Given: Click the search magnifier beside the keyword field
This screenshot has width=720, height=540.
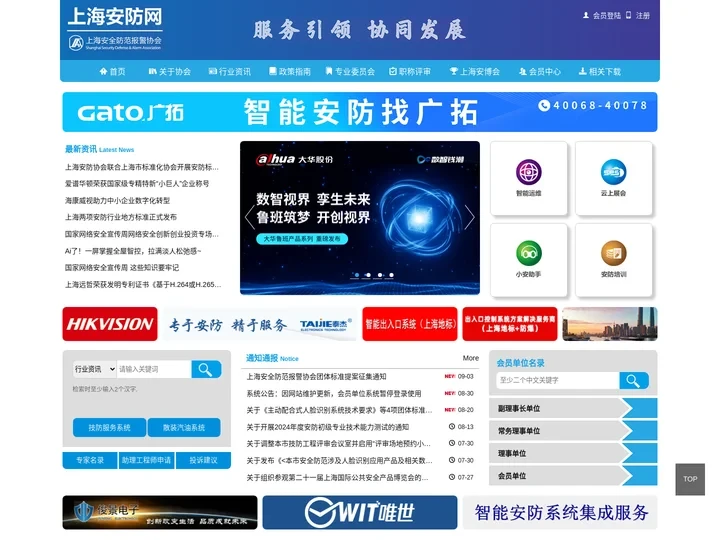Looking at the screenshot, I should pyautogui.click(x=206, y=369).
